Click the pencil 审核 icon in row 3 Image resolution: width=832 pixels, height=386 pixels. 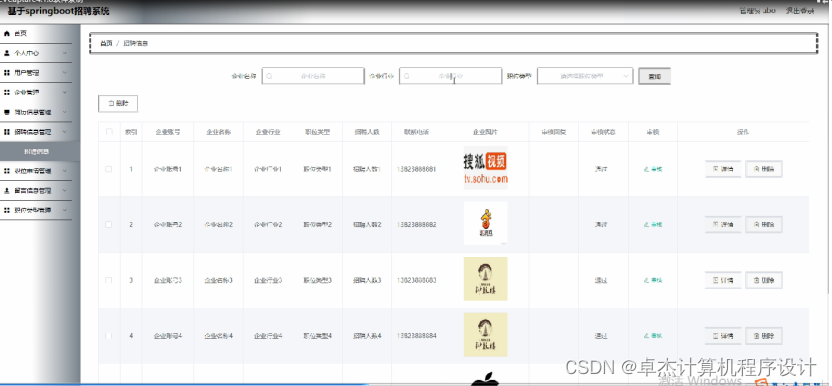click(x=646, y=280)
